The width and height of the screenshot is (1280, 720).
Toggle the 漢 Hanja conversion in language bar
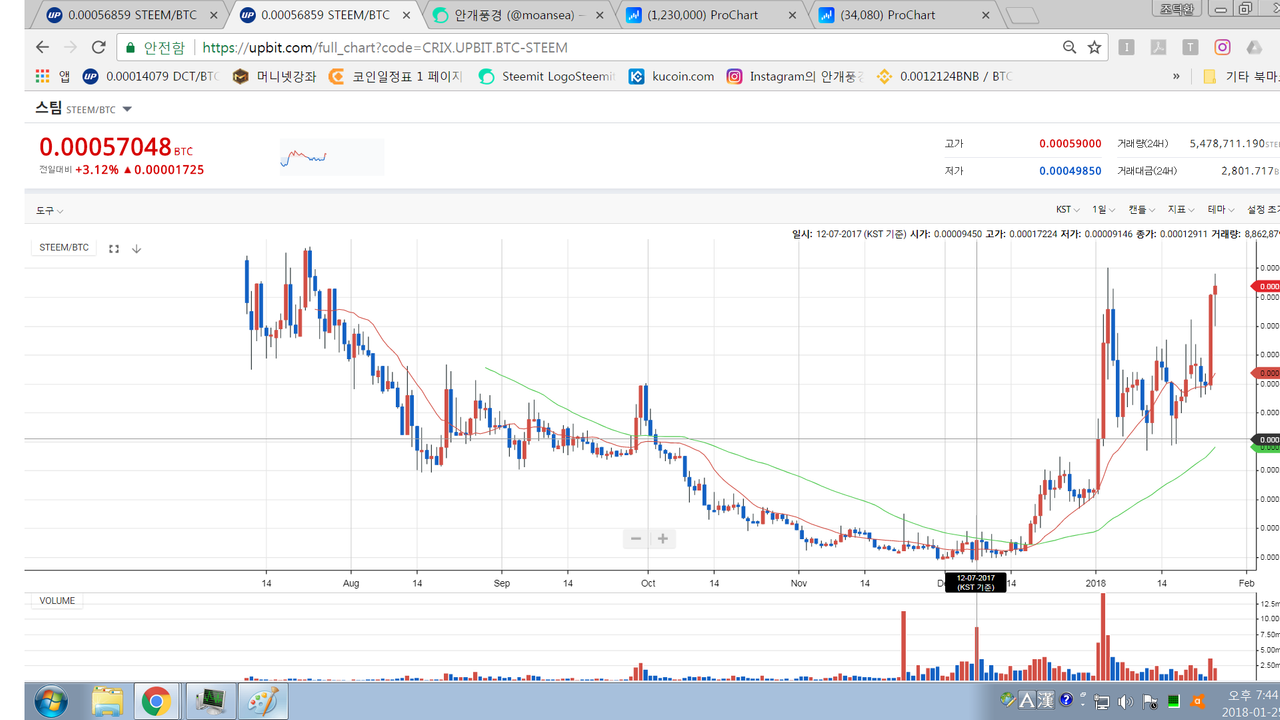(x=1045, y=700)
